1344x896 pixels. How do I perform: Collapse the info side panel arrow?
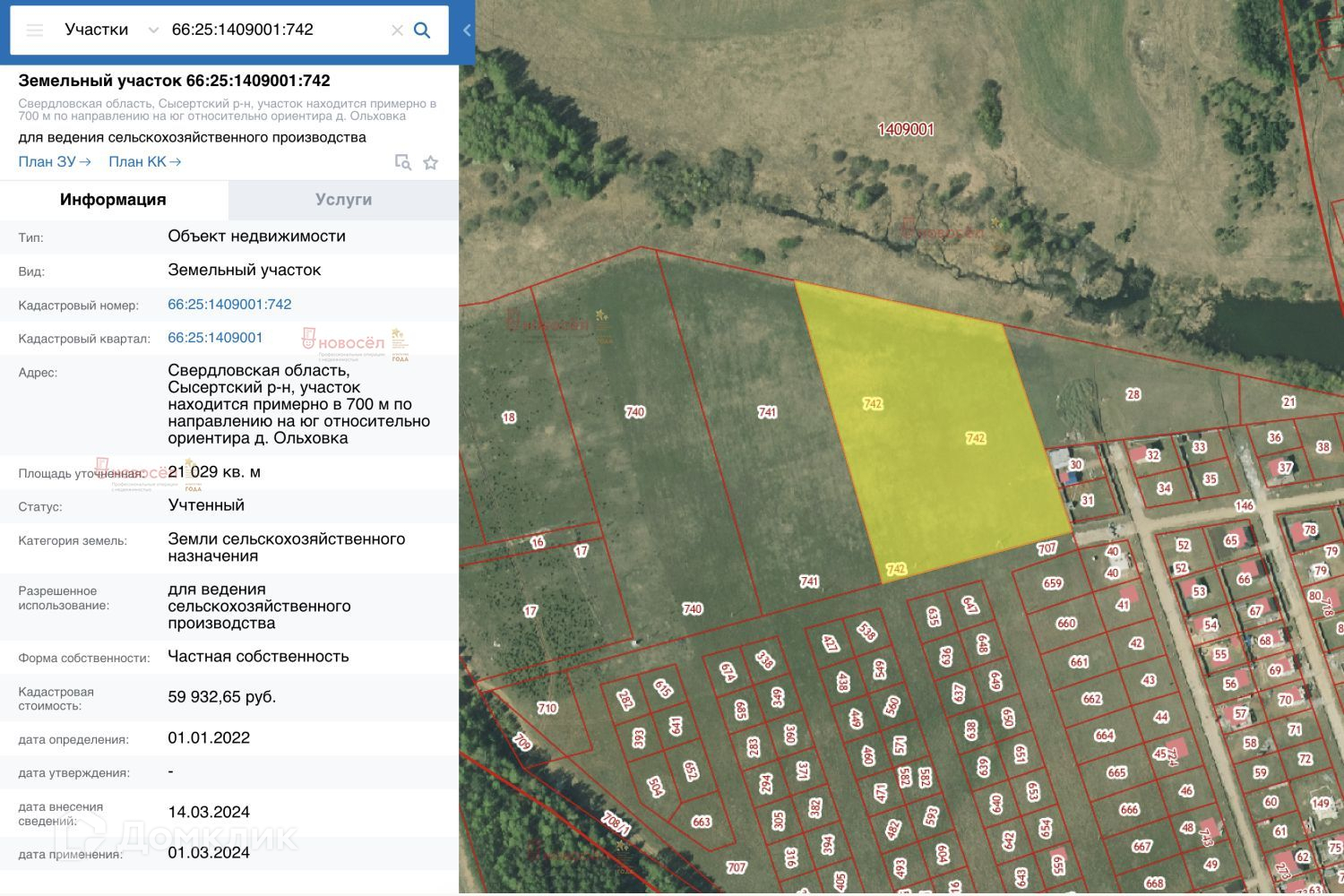tap(467, 30)
